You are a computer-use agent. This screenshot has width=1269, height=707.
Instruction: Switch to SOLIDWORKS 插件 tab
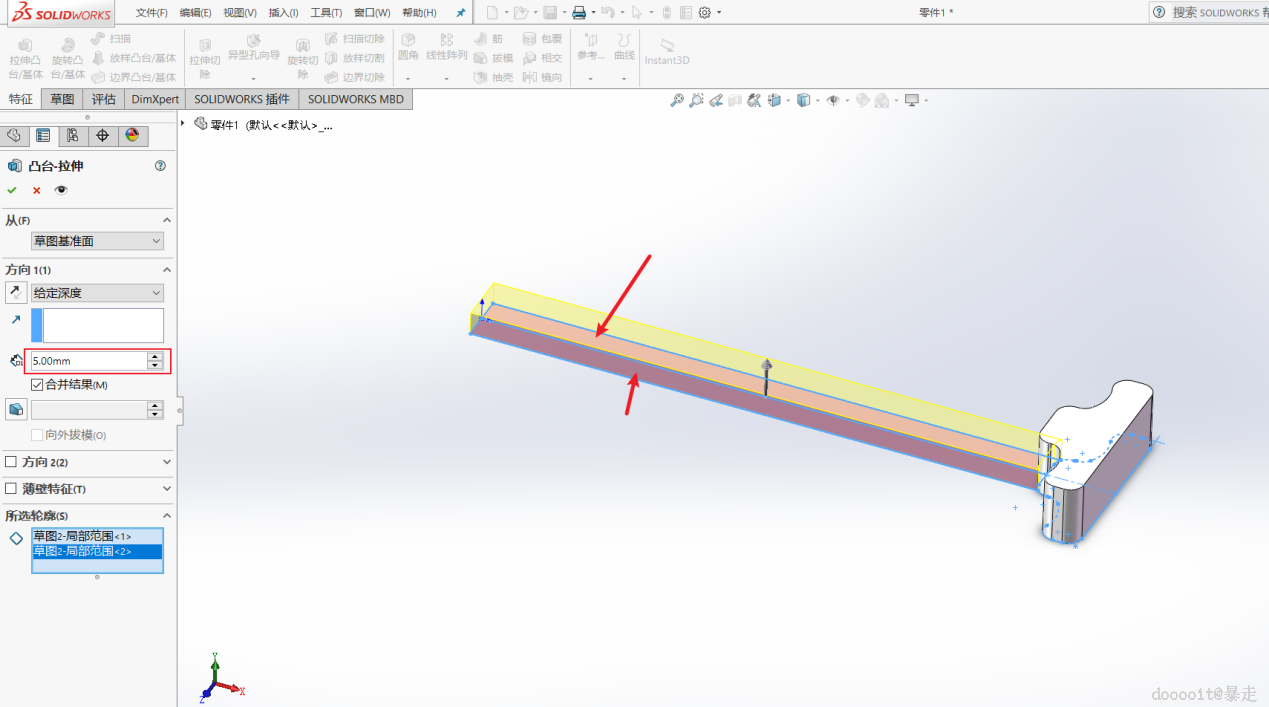[242, 99]
